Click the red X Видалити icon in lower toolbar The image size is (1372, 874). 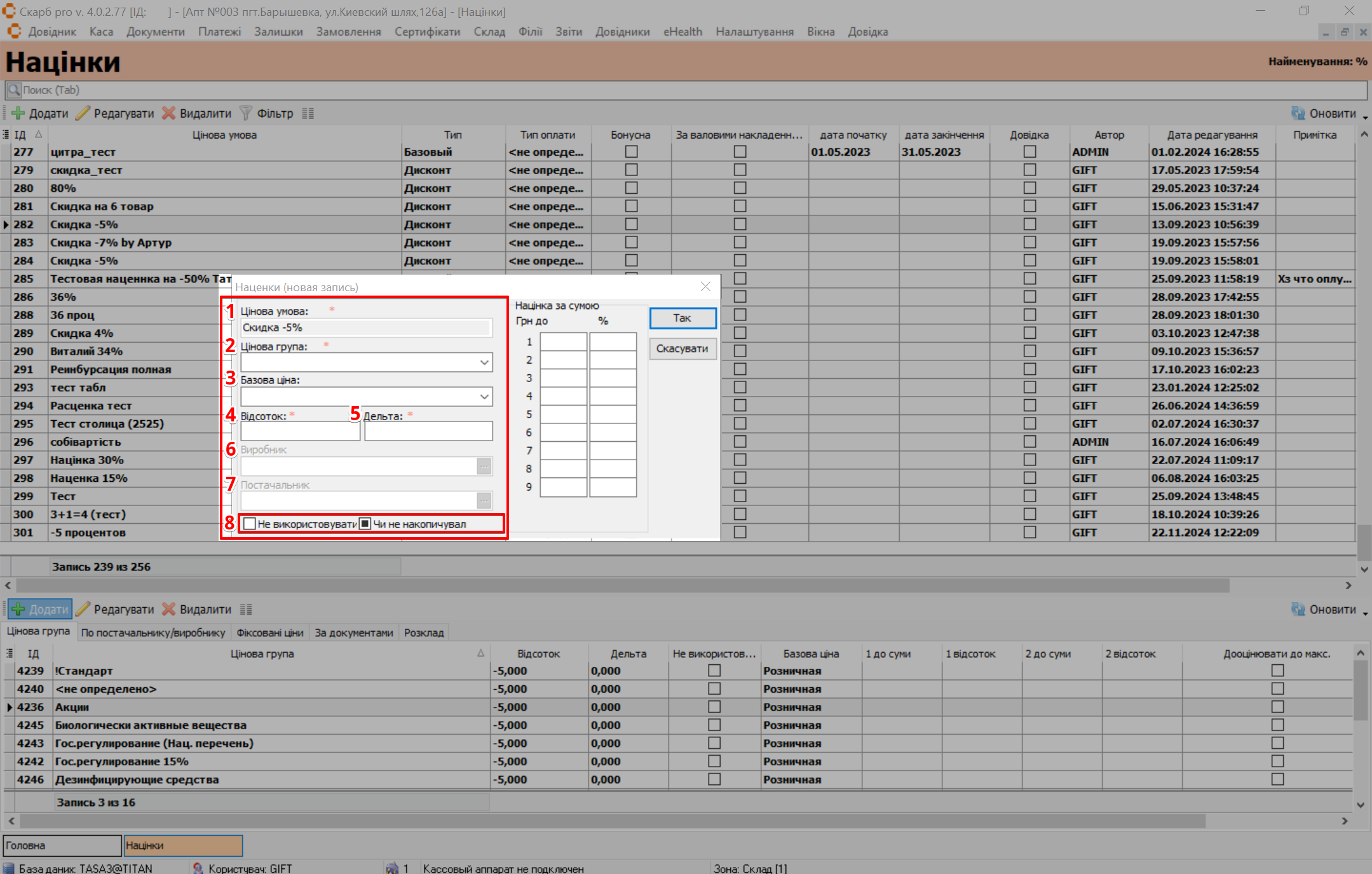(x=168, y=609)
